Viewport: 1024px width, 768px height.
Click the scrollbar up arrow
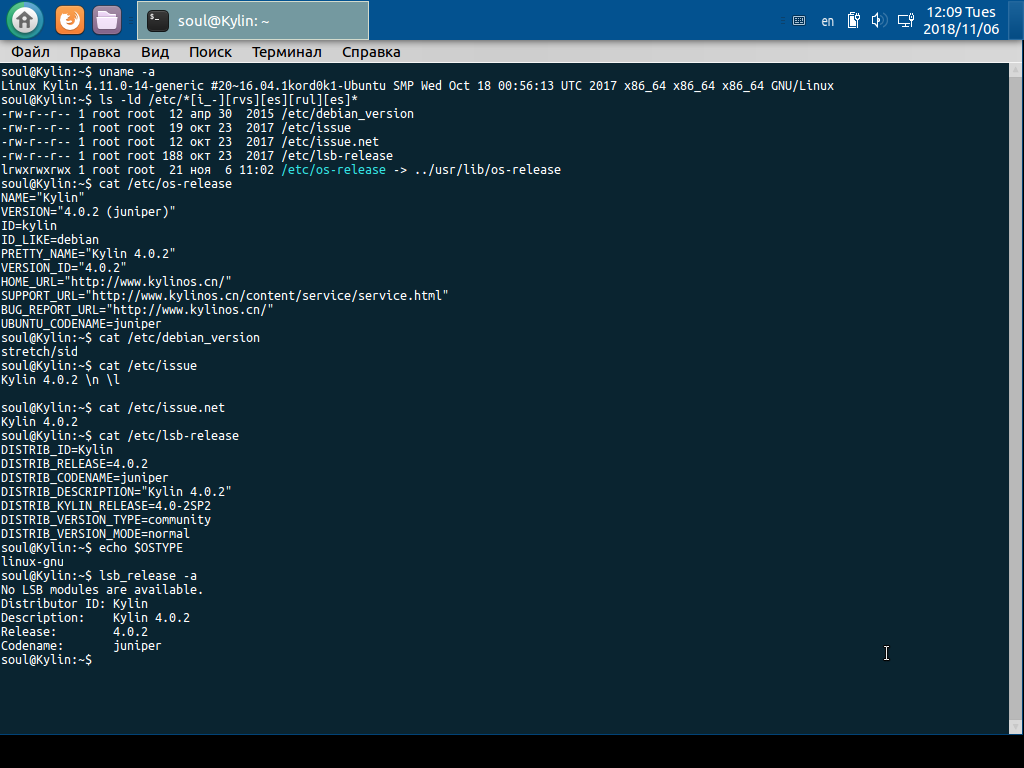coord(1016,69)
